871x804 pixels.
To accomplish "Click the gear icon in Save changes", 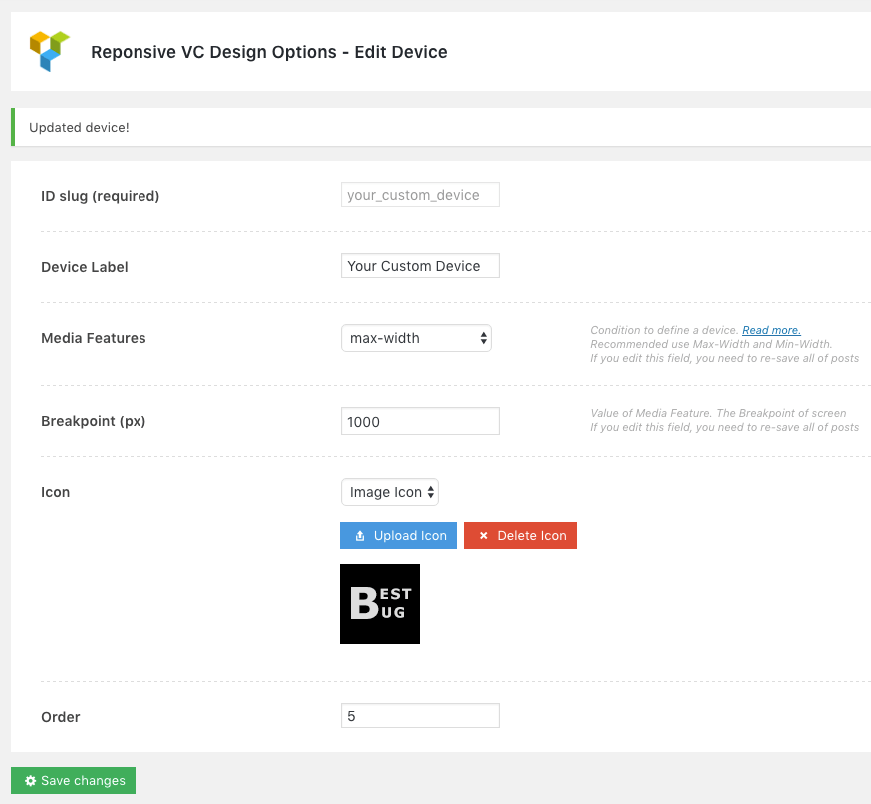I will 31,781.
